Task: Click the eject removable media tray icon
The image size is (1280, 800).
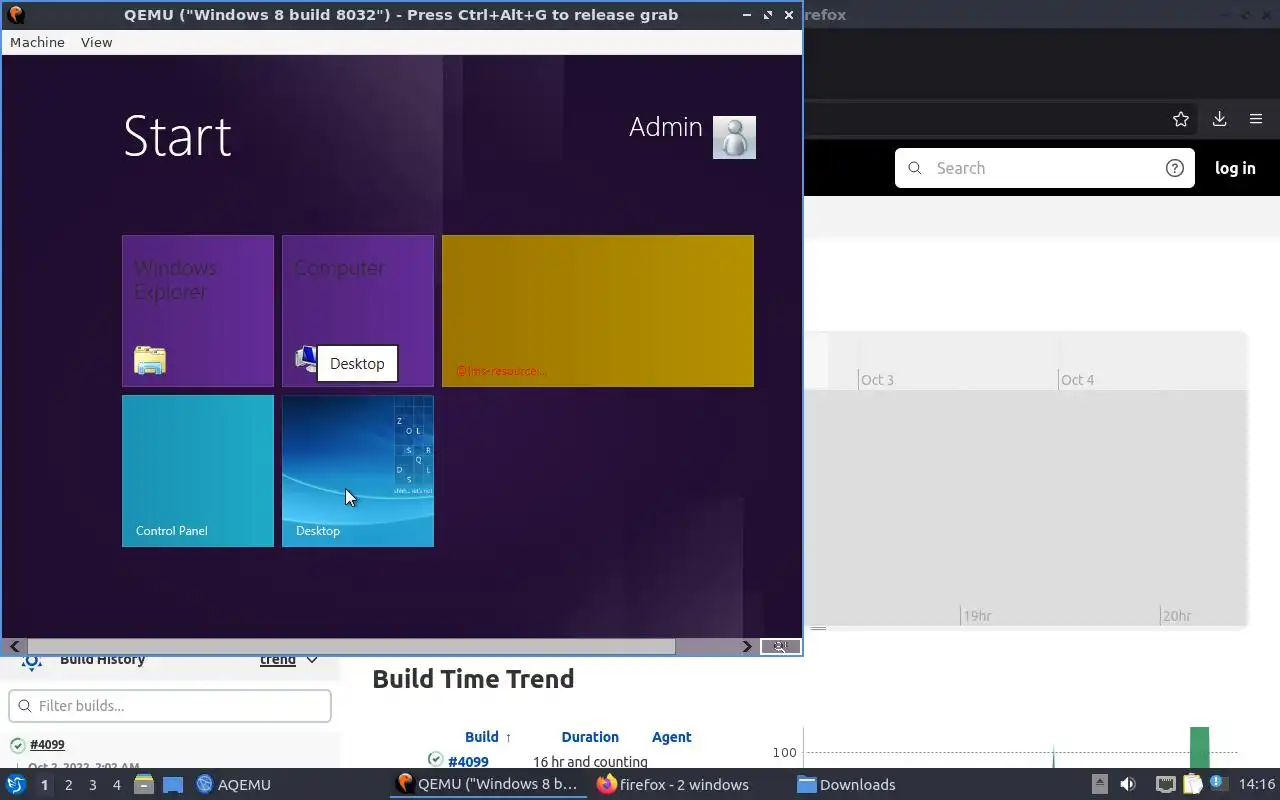Action: 1099,784
